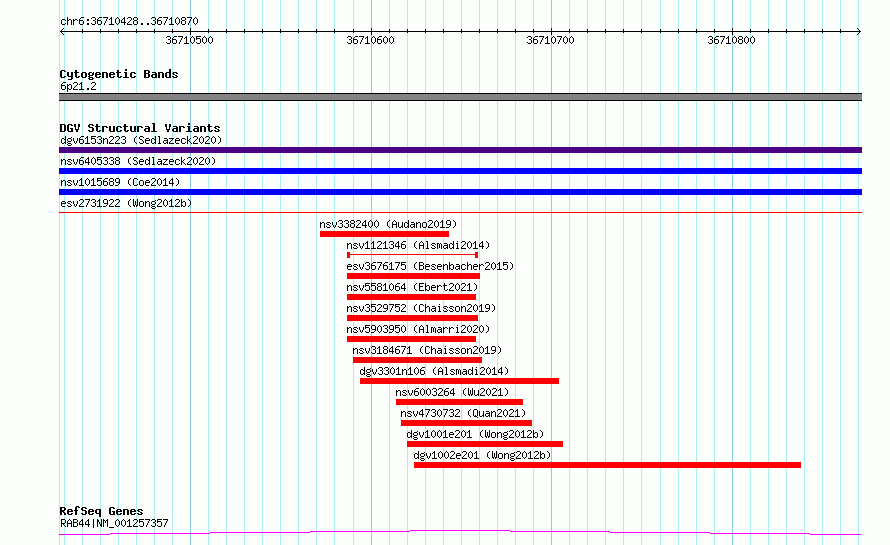
Task: Click ruler position 36710800
Action: pyautogui.click(x=732, y=40)
